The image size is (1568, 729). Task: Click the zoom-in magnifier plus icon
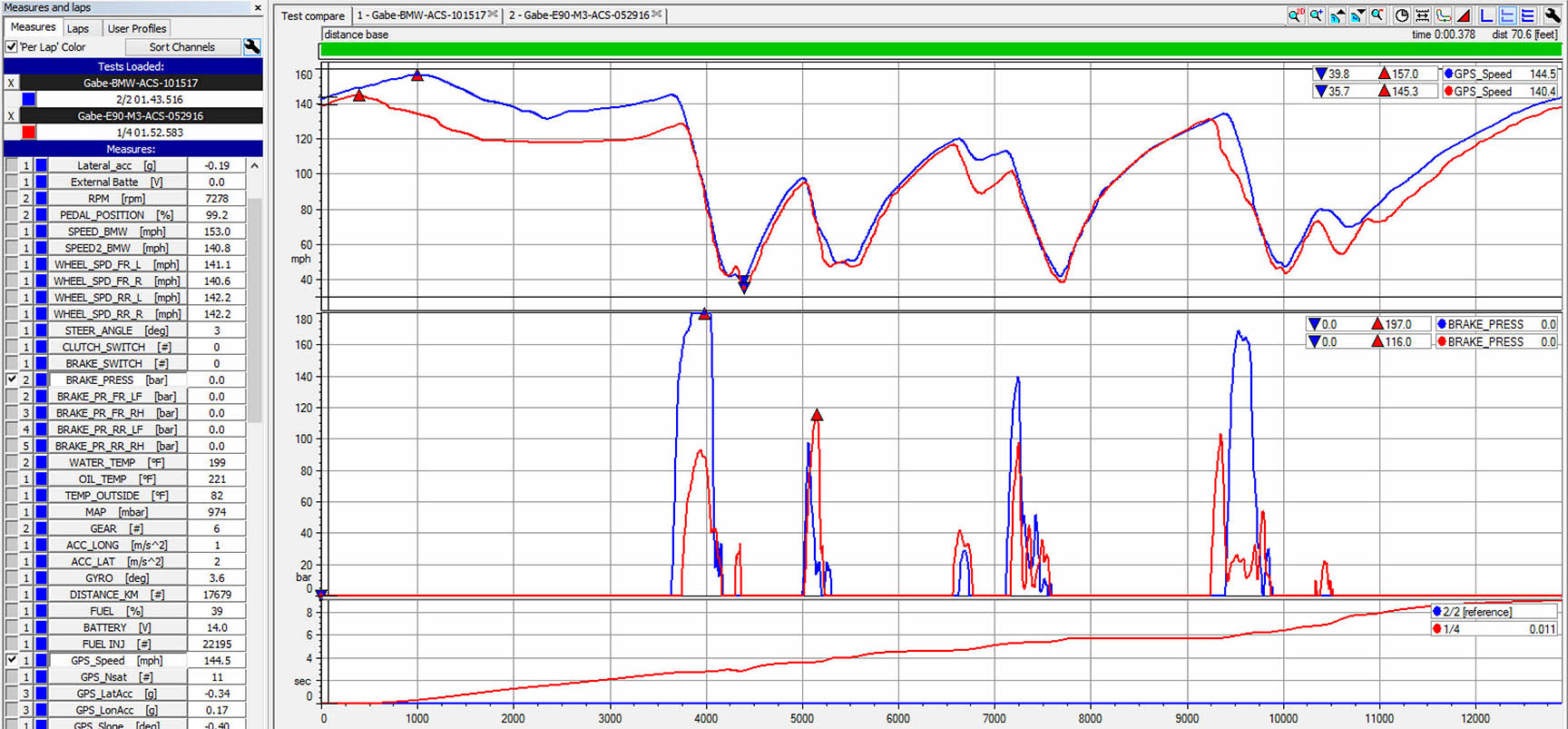[1316, 15]
